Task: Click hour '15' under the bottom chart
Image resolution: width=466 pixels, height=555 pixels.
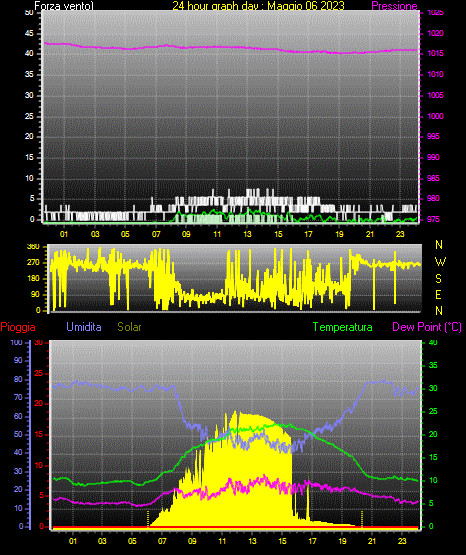Action: tap(282, 541)
